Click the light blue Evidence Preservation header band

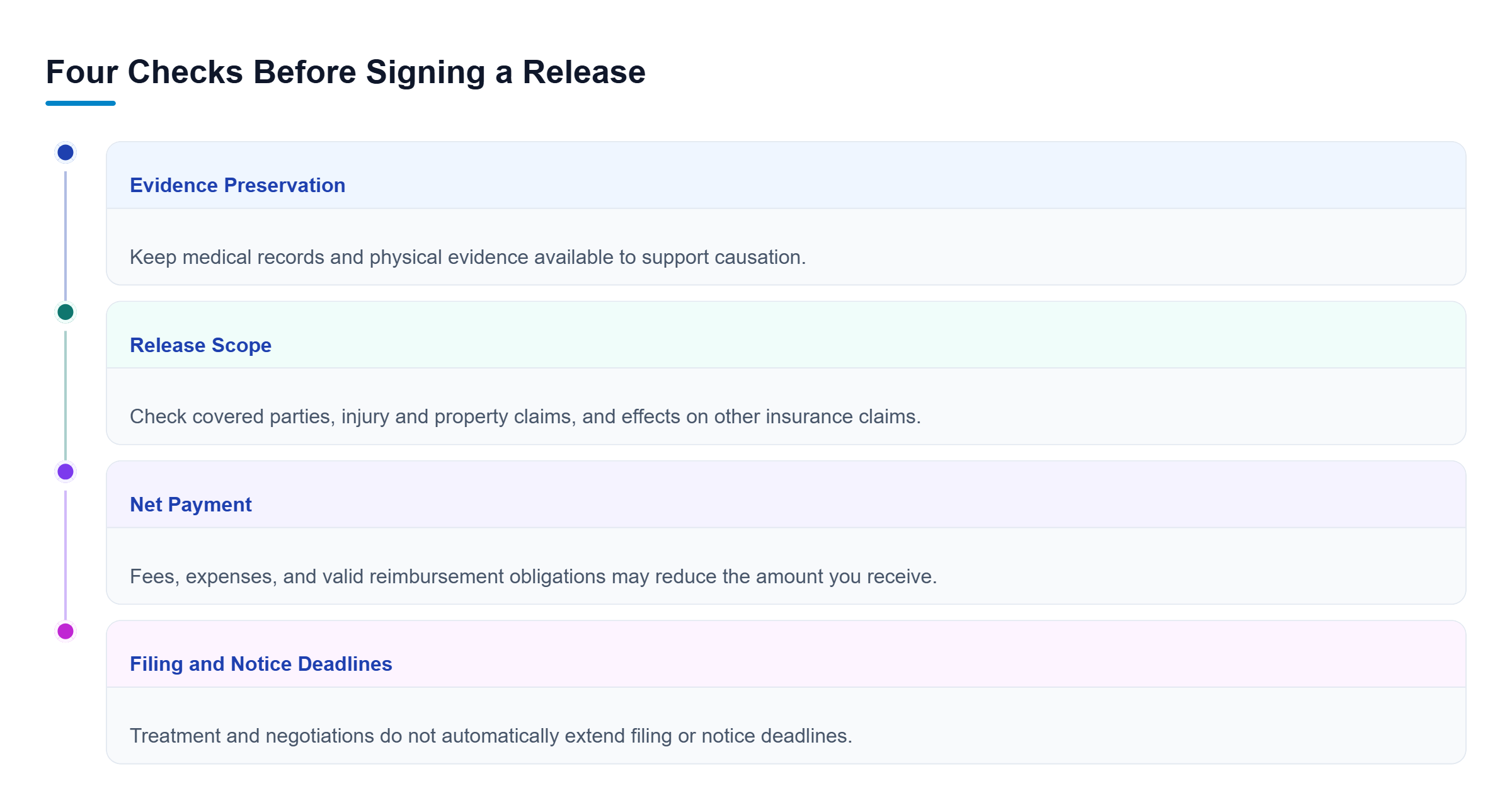click(786, 175)
